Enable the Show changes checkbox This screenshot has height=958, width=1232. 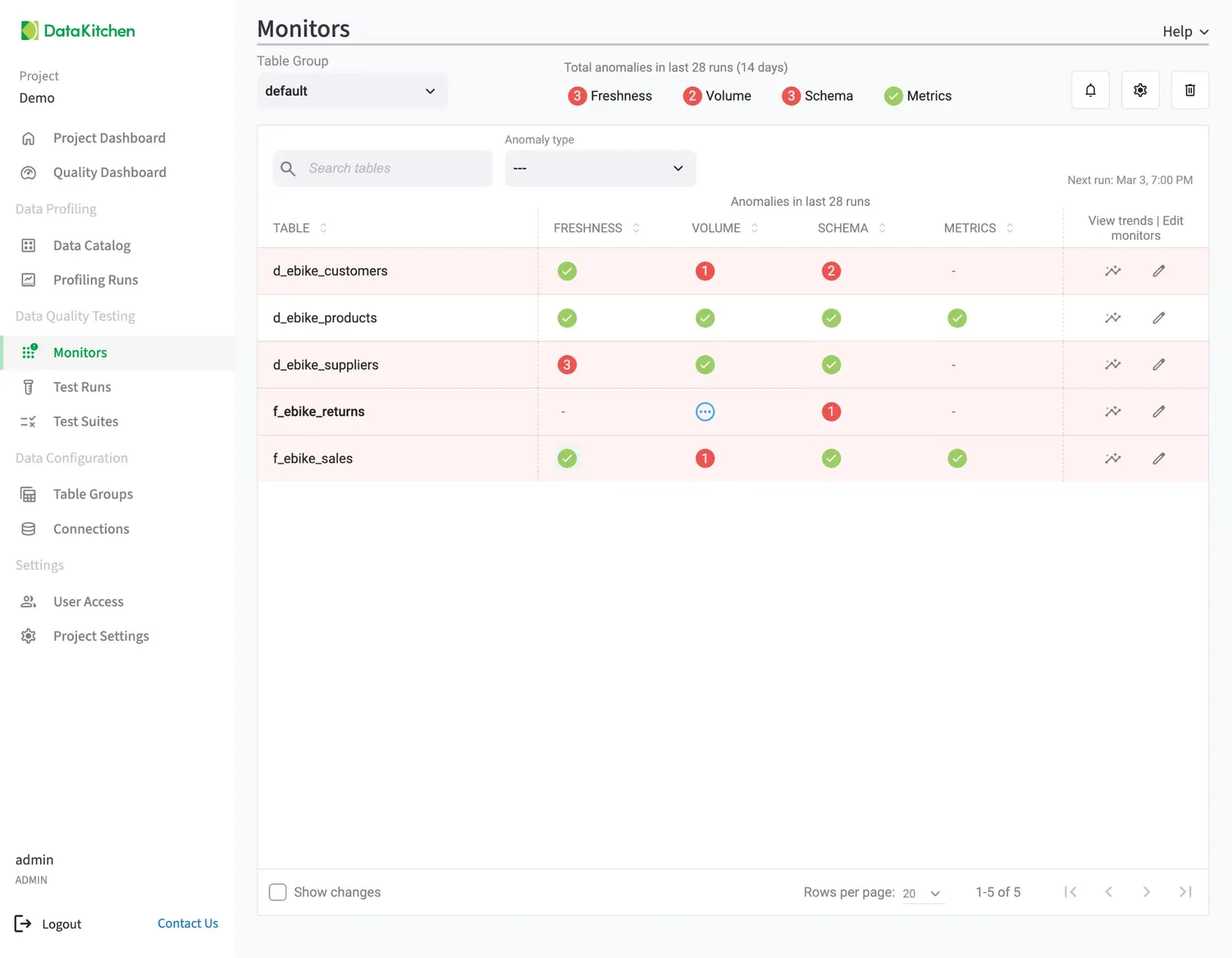[277, 892]
